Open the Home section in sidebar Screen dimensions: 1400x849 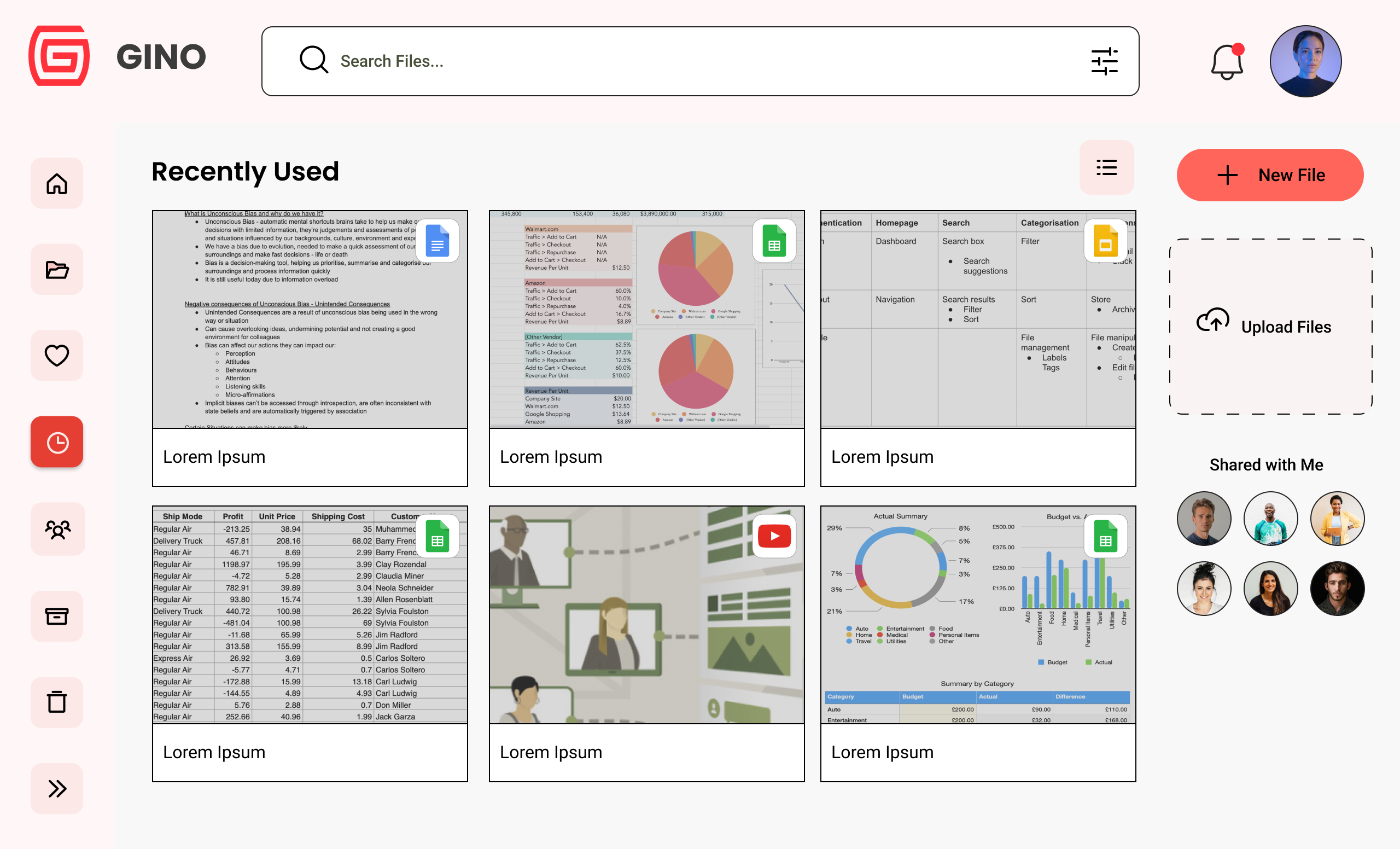(57, 182)
